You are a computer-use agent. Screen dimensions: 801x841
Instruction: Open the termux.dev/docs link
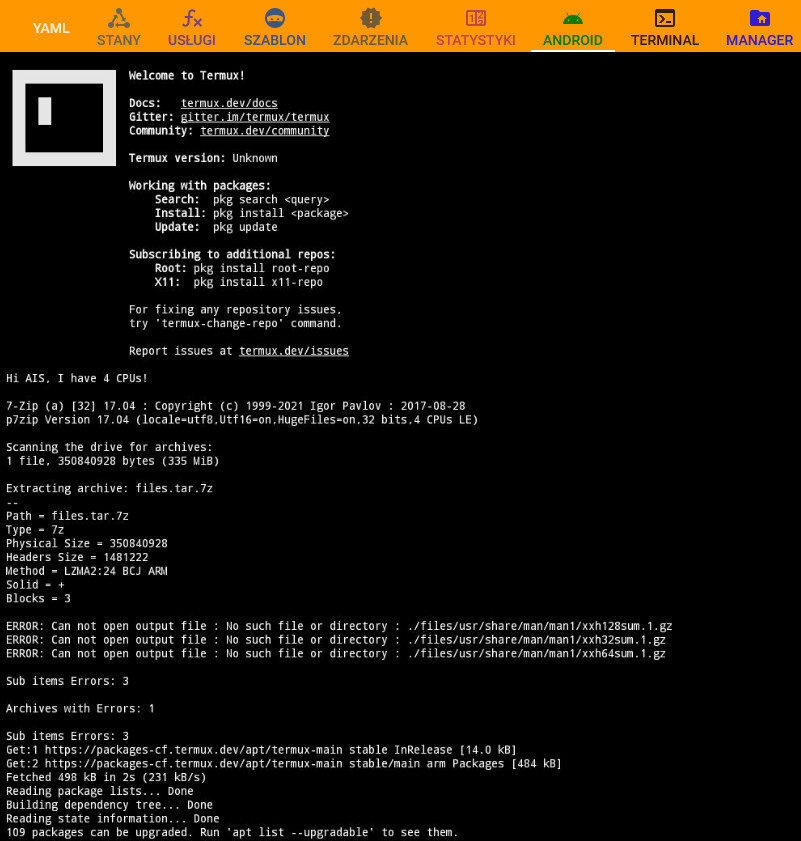tap(229, 103)
